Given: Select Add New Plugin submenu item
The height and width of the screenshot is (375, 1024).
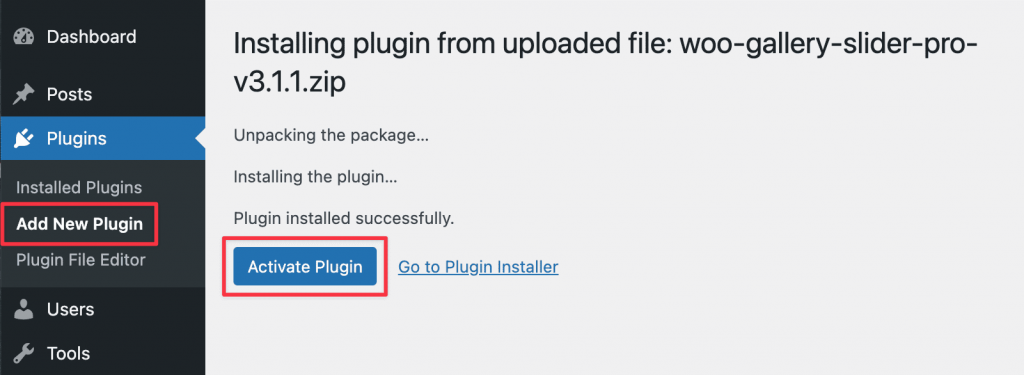Looking at the screenshot, I should [x=80, y=224].
